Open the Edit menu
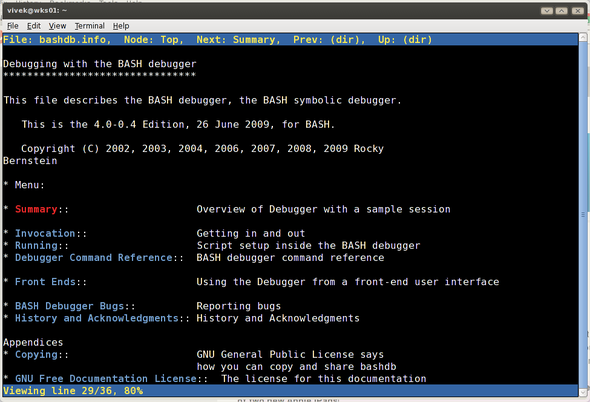The height and width of the screenshot is (402, 590). click(33, 26)
